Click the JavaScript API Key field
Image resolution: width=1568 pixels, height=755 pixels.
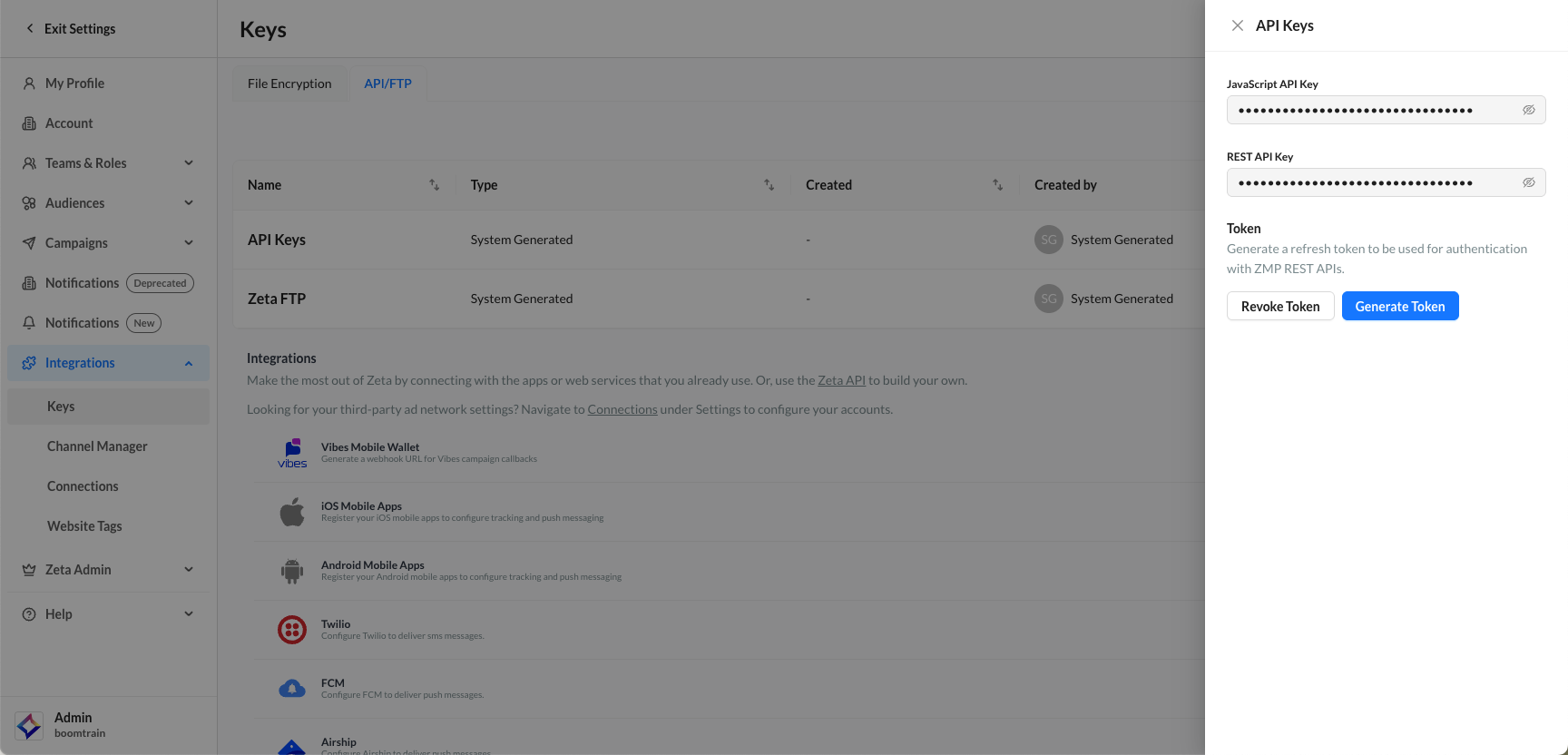tap(1370, 110)
